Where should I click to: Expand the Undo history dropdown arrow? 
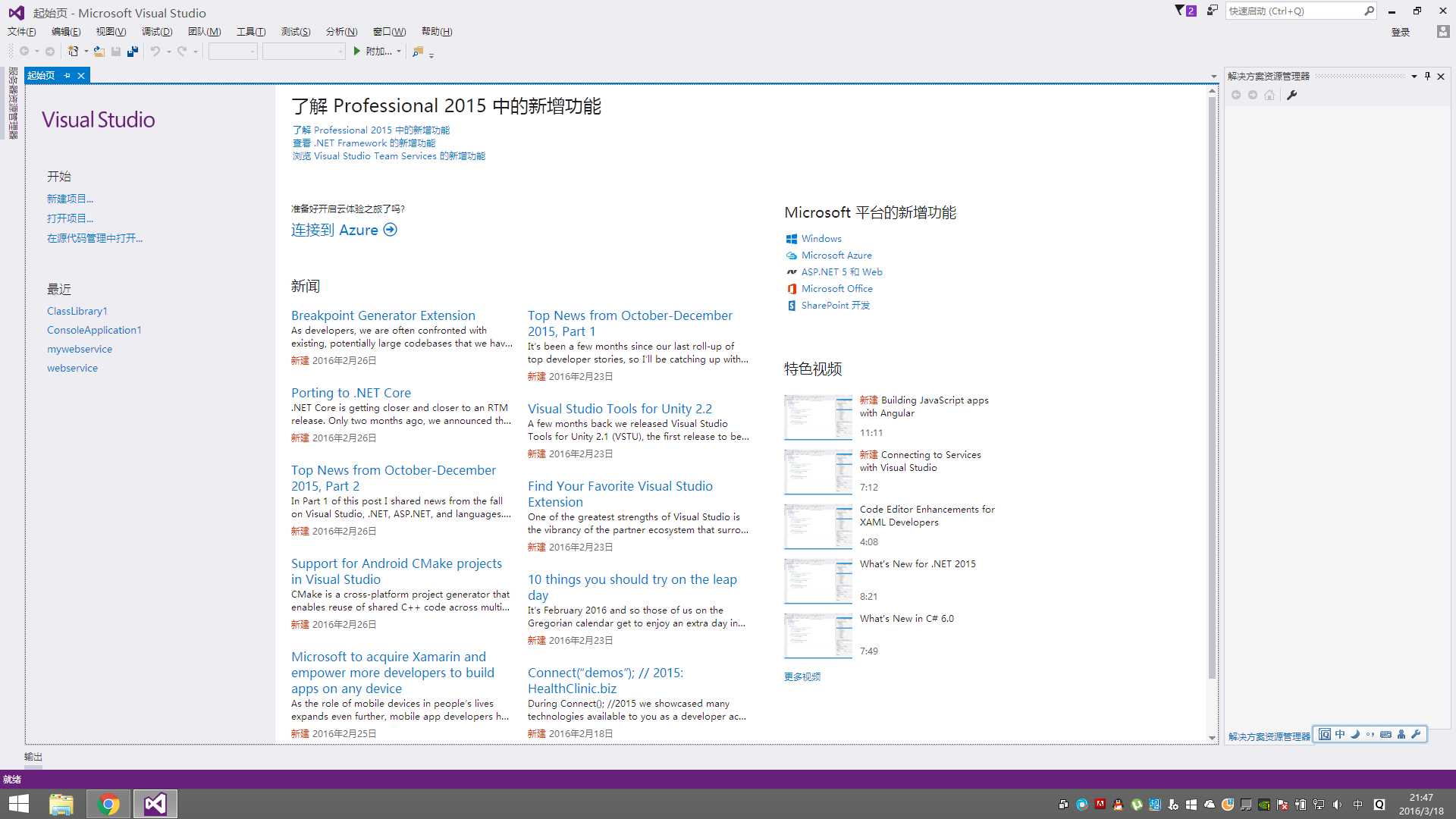point(168,52)
